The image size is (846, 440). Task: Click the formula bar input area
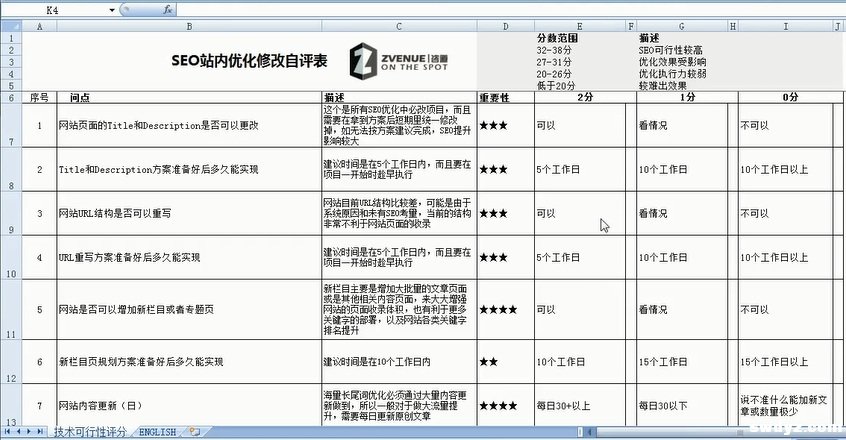coord(500,9)
